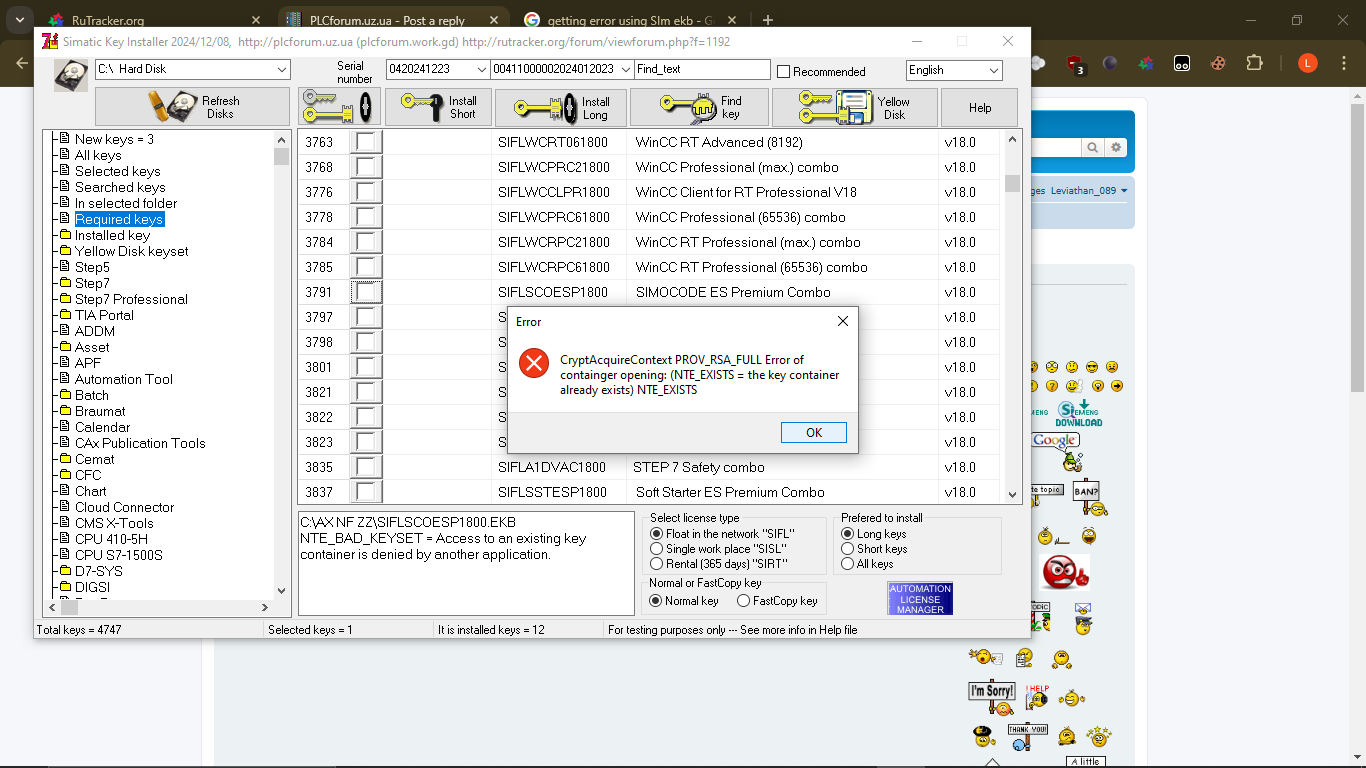Viewport: 1366px width, 768px height.
Task: Click the Install Short key button
Action: (438, 107)
